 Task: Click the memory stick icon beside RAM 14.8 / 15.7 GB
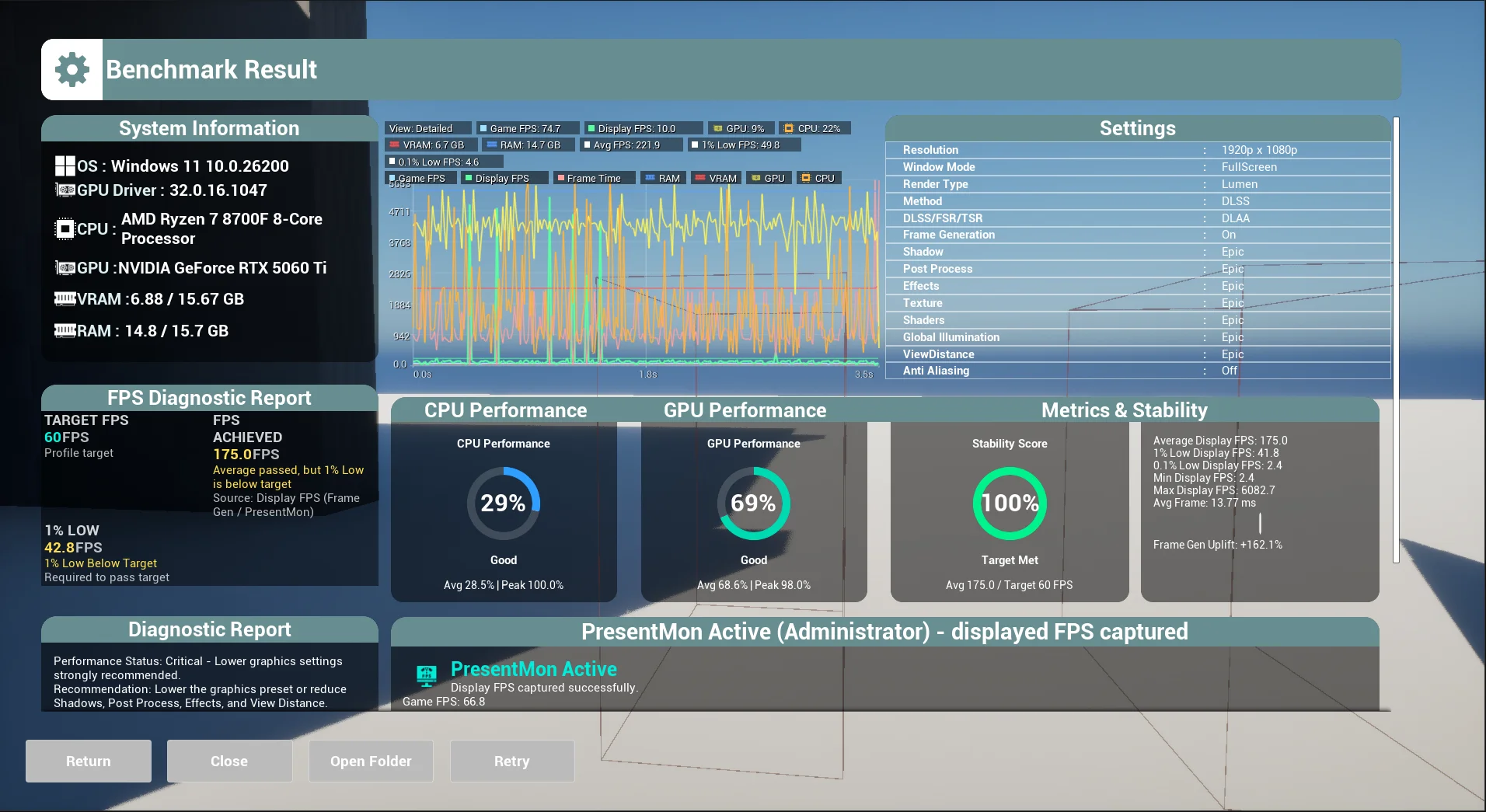(65, 331)
